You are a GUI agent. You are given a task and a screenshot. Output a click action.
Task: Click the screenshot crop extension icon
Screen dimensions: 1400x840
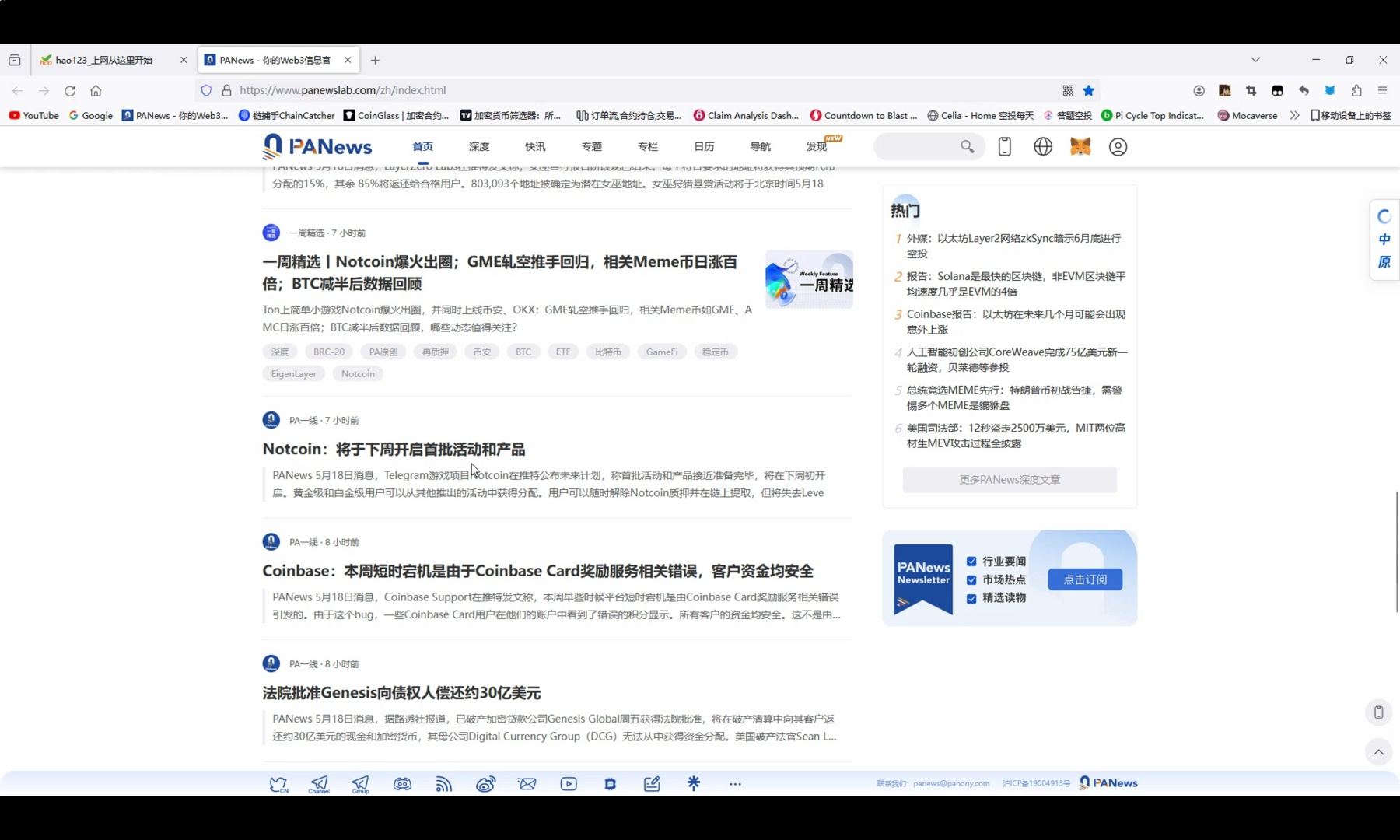pos(1251,90)
